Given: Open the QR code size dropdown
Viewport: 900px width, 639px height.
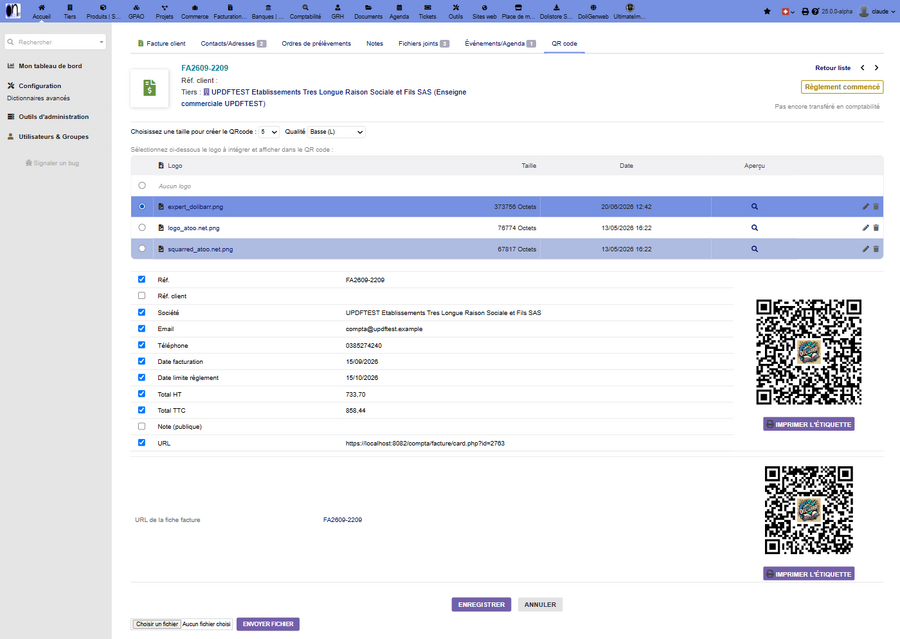Looking at the screenshot, I should [x=269, y=132].
